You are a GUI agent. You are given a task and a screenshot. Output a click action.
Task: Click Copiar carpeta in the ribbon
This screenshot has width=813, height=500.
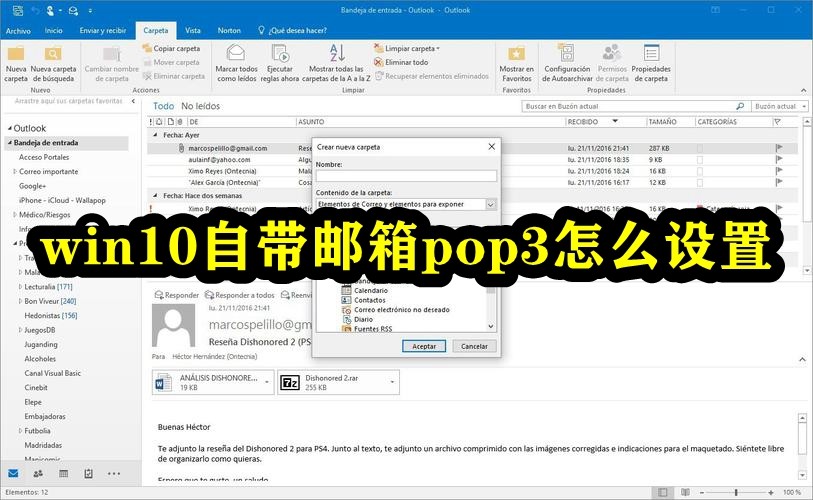tap(172, 48)
